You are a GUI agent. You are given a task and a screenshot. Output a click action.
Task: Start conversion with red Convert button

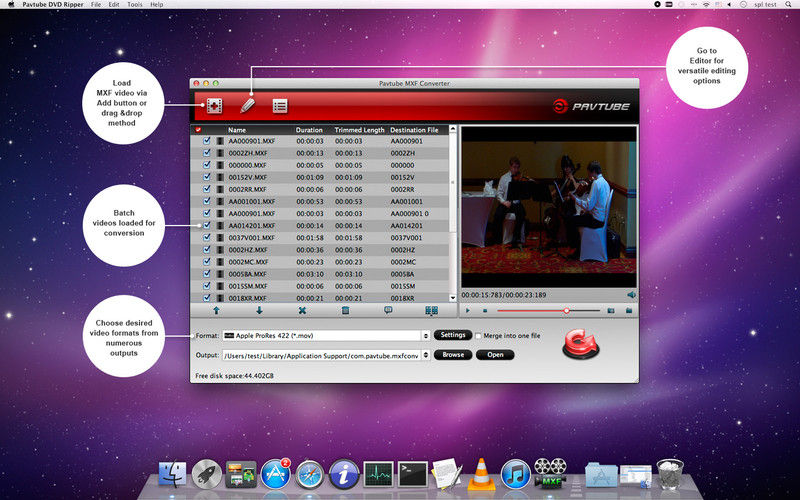(x=581, y=344)
